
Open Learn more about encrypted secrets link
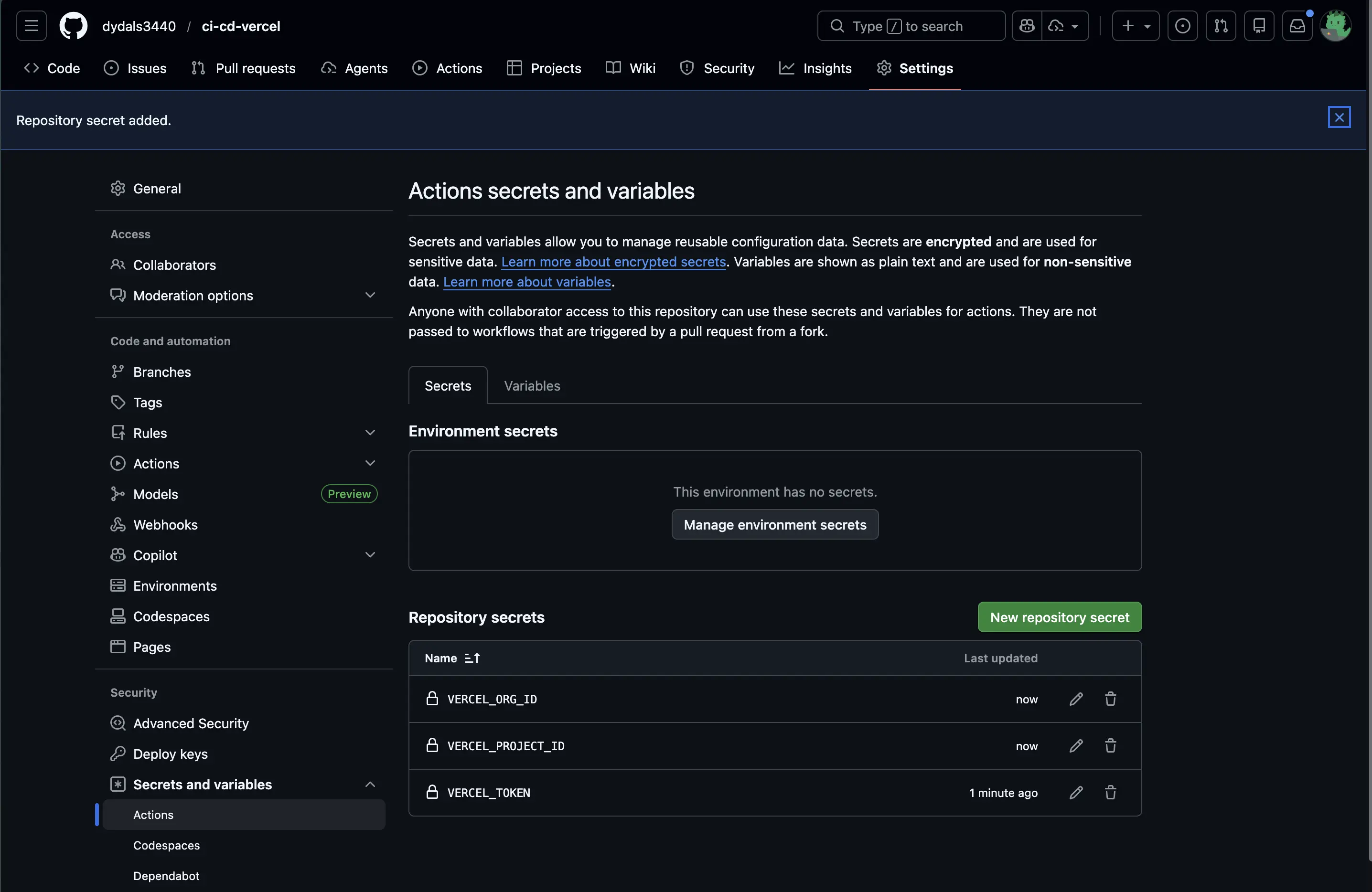pyautogui.click(x=613, y=262)
